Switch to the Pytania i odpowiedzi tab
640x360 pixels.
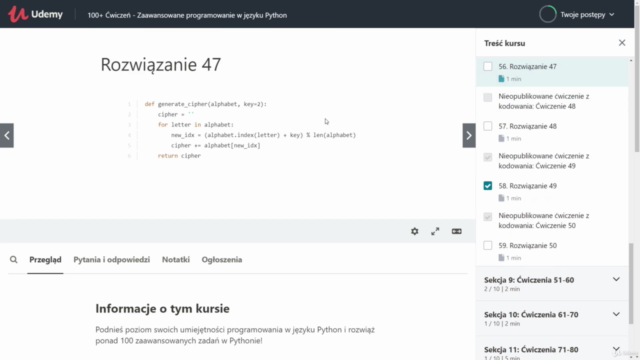[x=111, y=260]
